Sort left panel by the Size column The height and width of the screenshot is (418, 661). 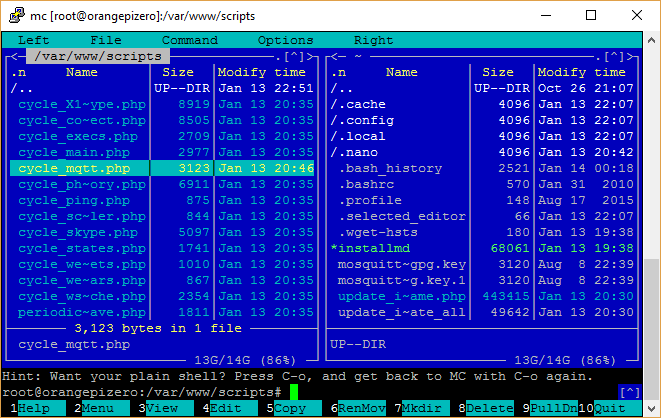(x=178, y=73)
